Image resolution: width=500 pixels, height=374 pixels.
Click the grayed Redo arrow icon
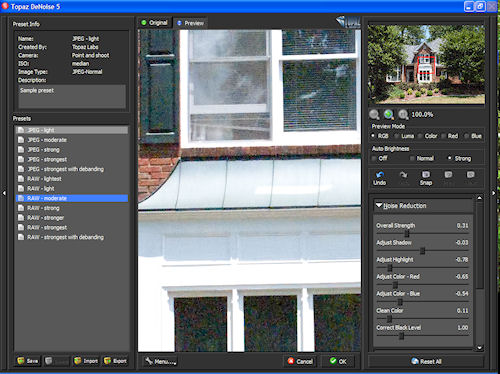pos(403,174)
